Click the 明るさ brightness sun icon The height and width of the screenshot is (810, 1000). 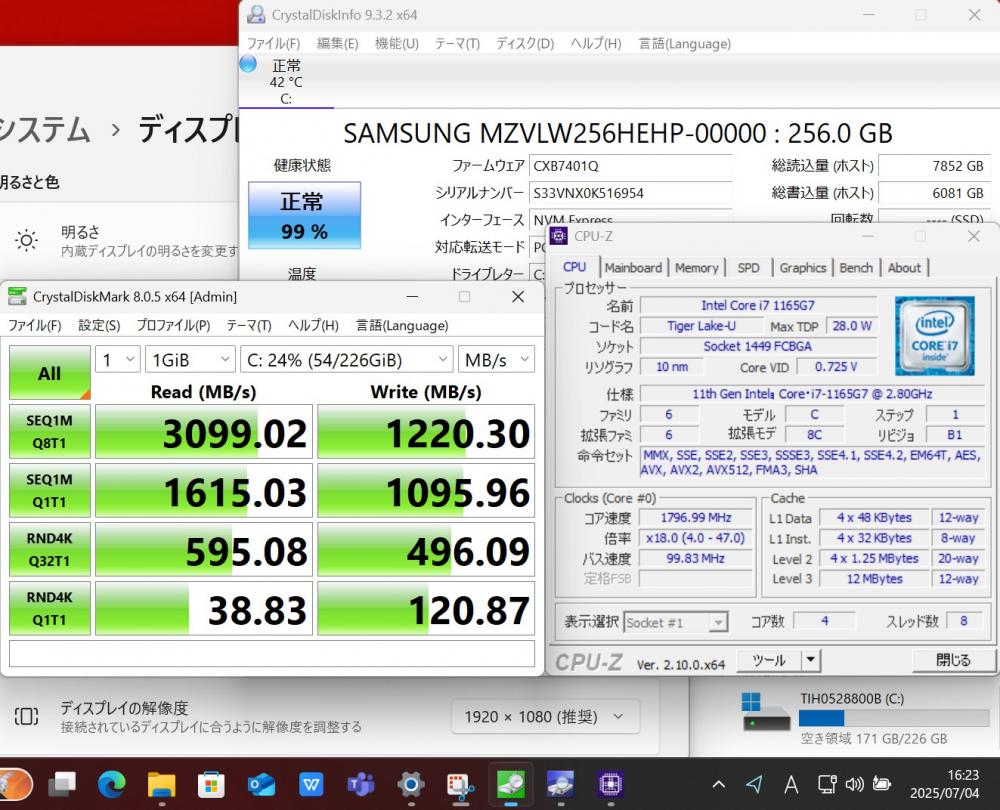coord(27,240)
